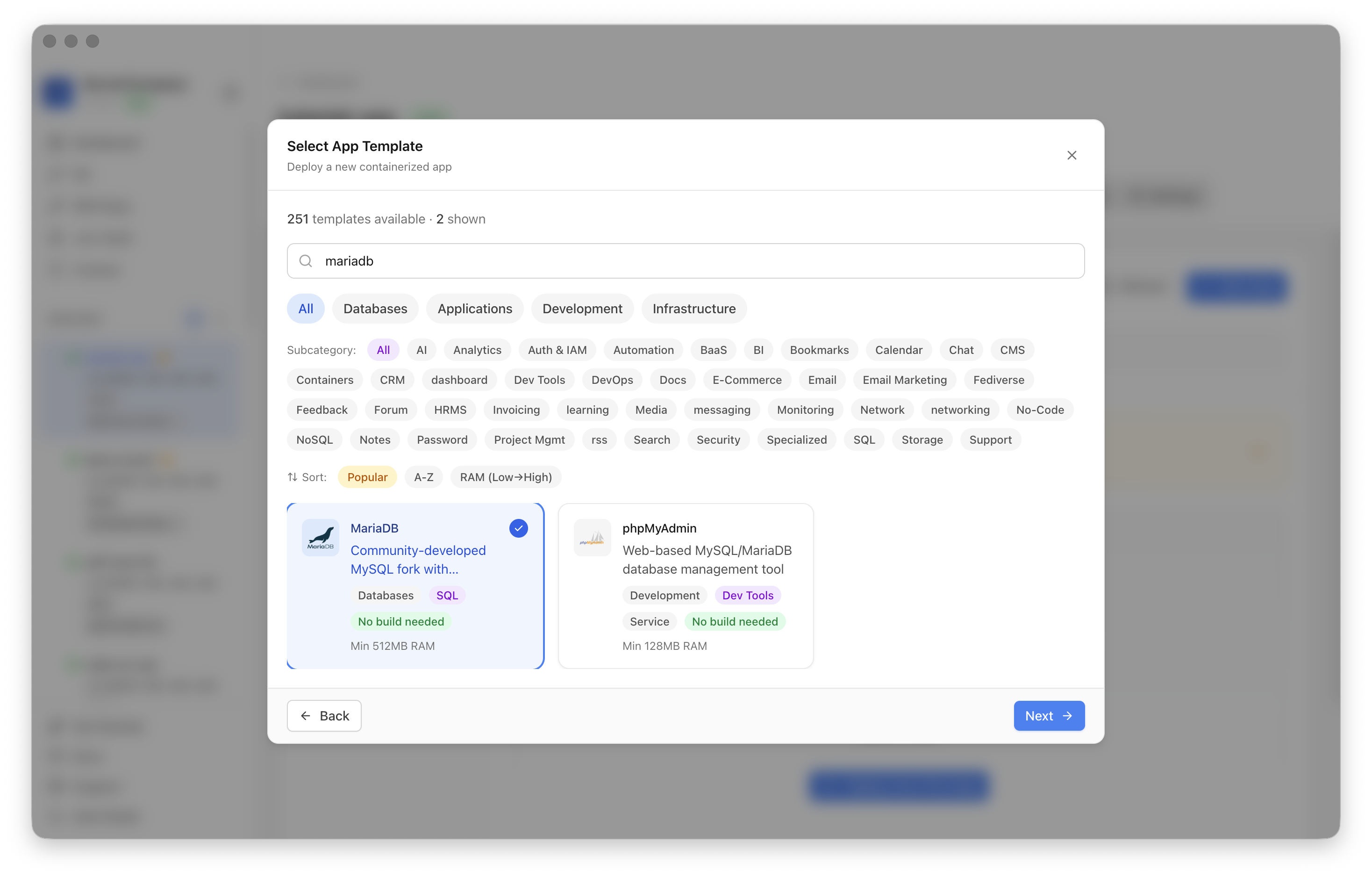Filter by the BaaS subcategory
Screen dimensions: 1372x878
tap(714, 350)
